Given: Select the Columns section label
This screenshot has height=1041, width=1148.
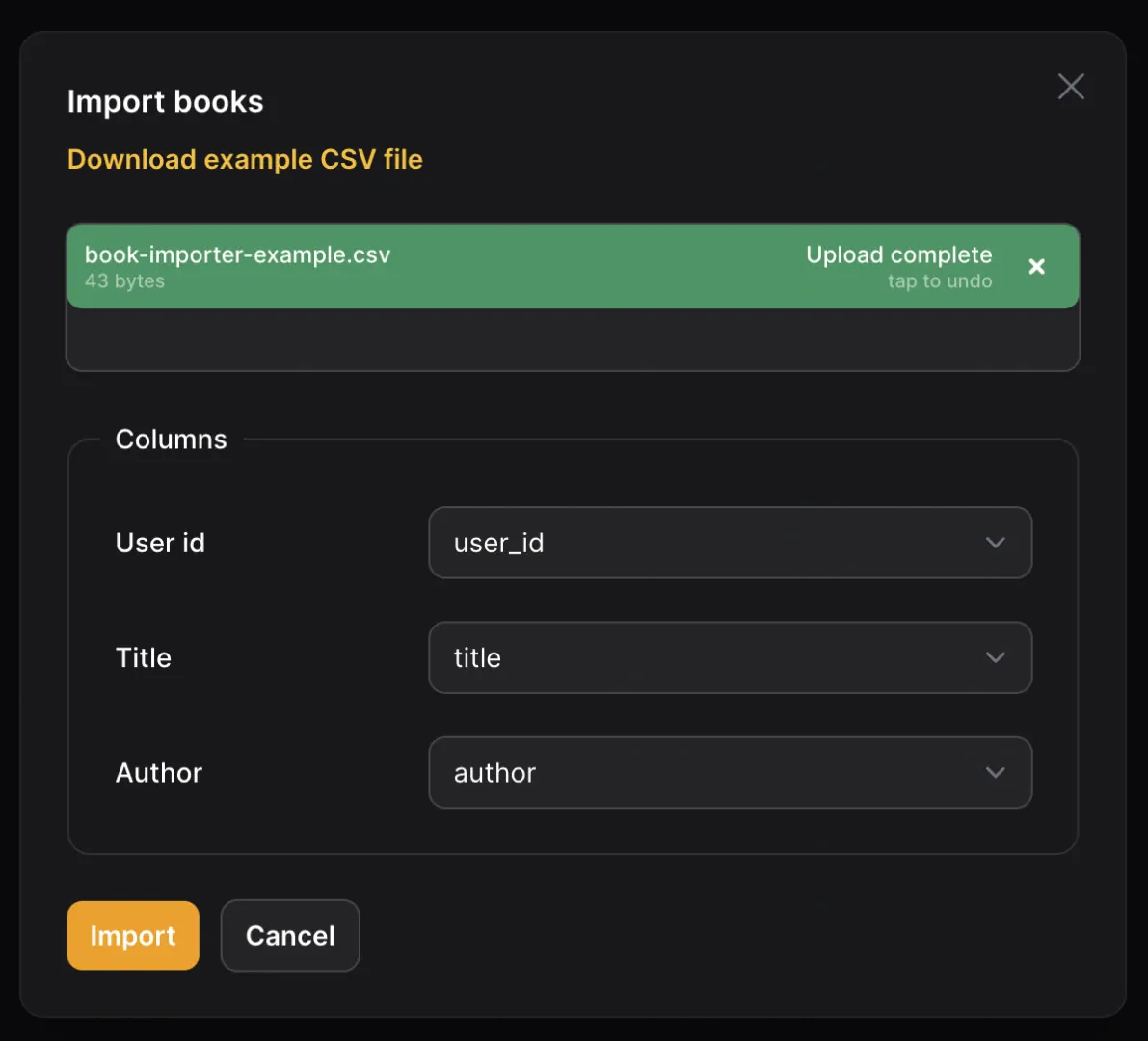Looking at the screenshot, I should tap(171, 439).
